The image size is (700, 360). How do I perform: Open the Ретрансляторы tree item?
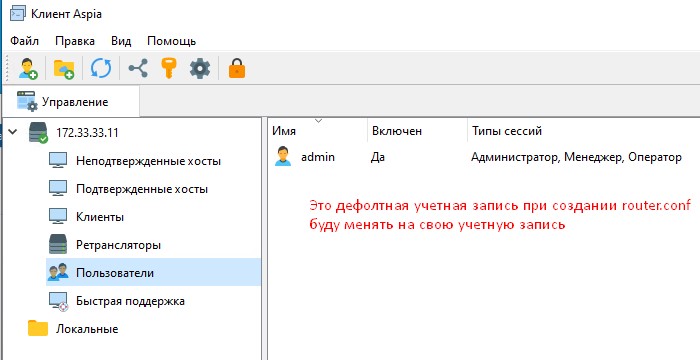click(118, 245)
